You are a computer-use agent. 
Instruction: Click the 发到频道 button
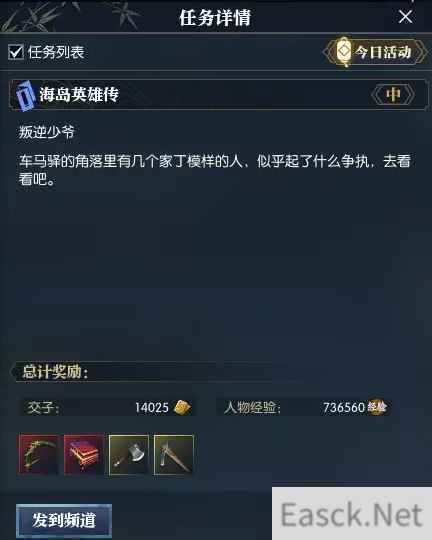coord(64,520)
